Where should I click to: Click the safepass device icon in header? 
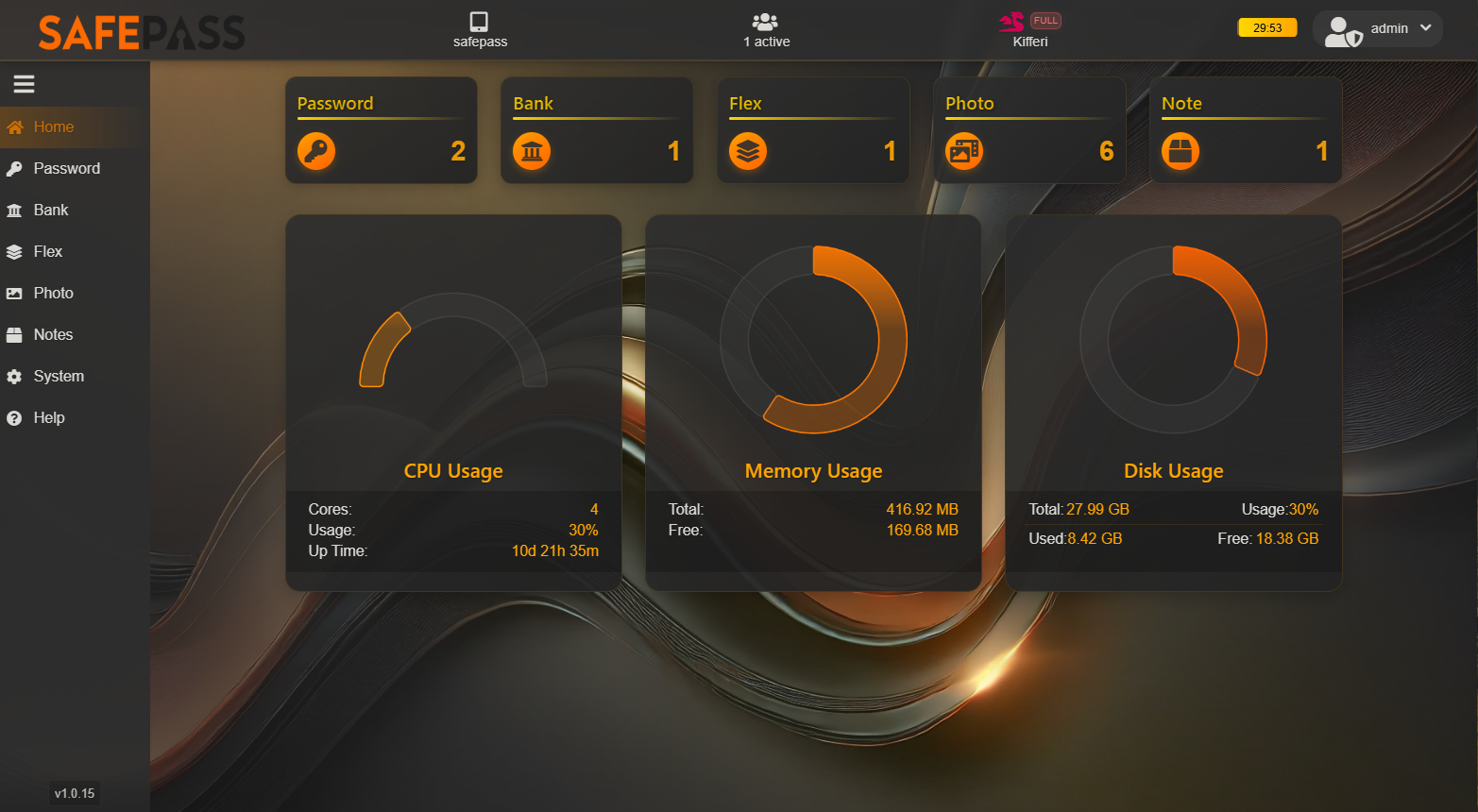480,22
